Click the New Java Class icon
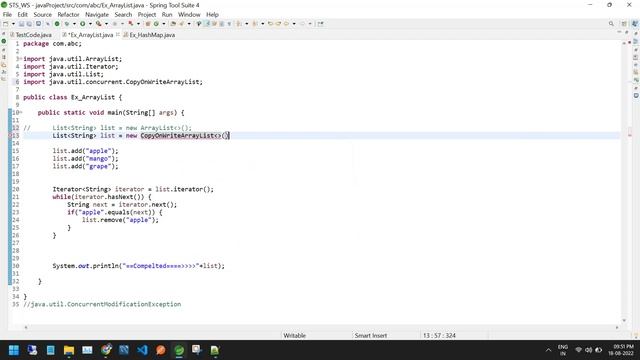The width and height of the screenshot is (640, 360). [156, 24]
